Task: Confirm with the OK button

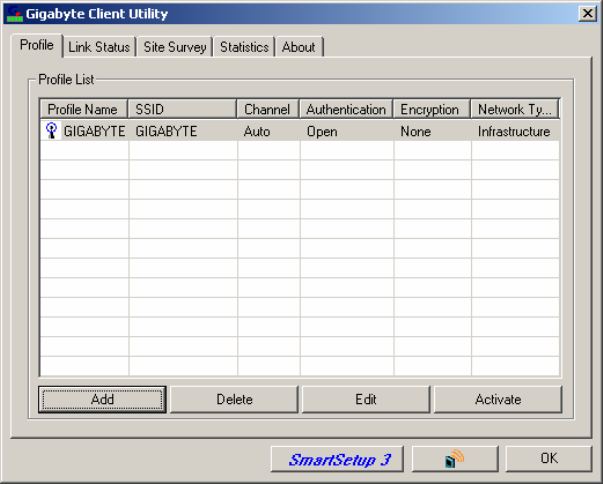Action: tap(549, 458)
